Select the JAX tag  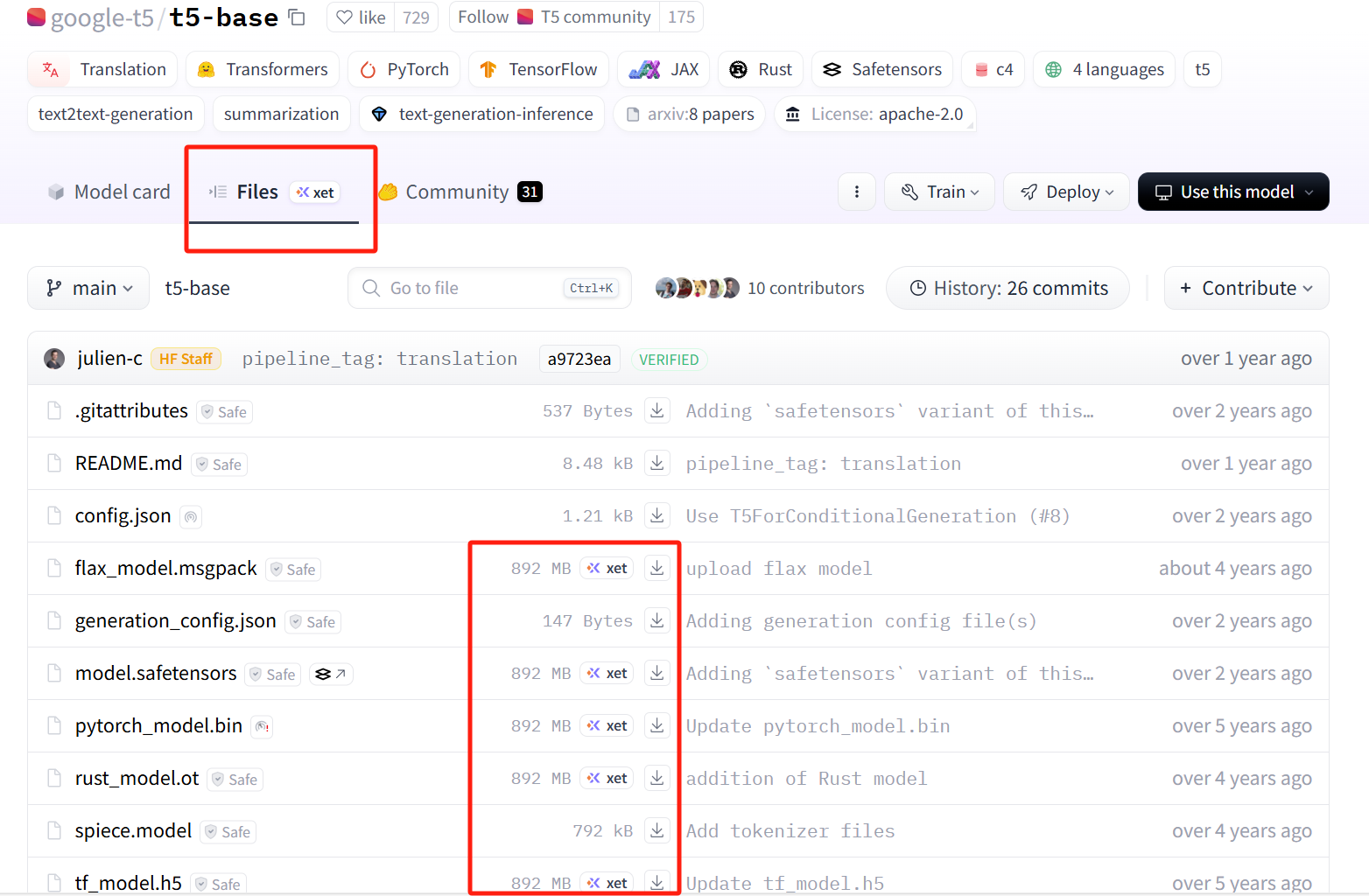pos(663,69)
